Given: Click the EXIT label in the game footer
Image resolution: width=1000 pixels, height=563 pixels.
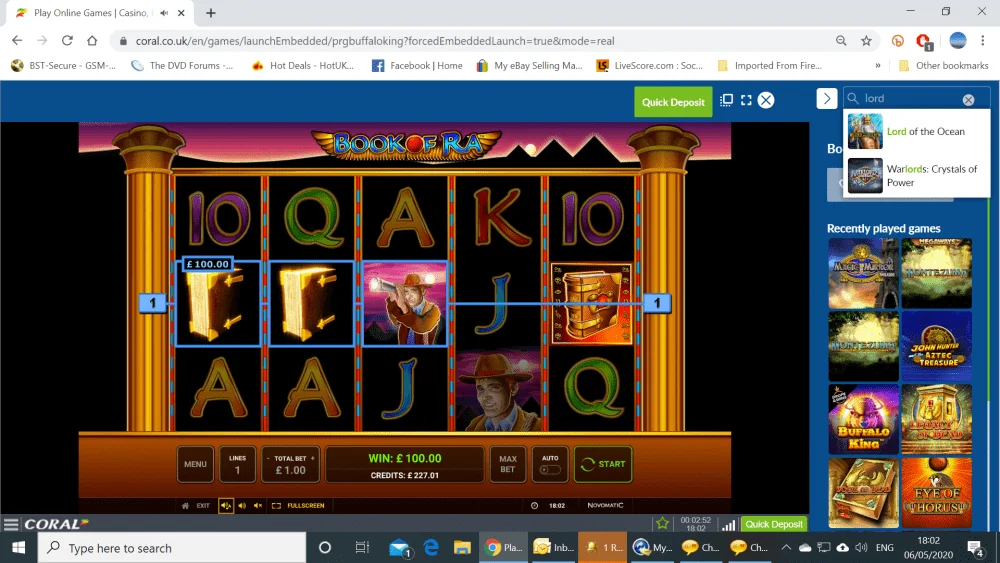Looking at the screenshot, I should [203, 506].
